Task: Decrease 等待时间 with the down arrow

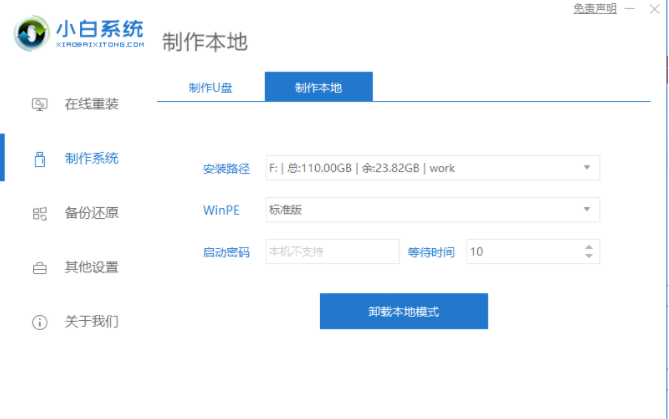Action: [x=589, y=256]
